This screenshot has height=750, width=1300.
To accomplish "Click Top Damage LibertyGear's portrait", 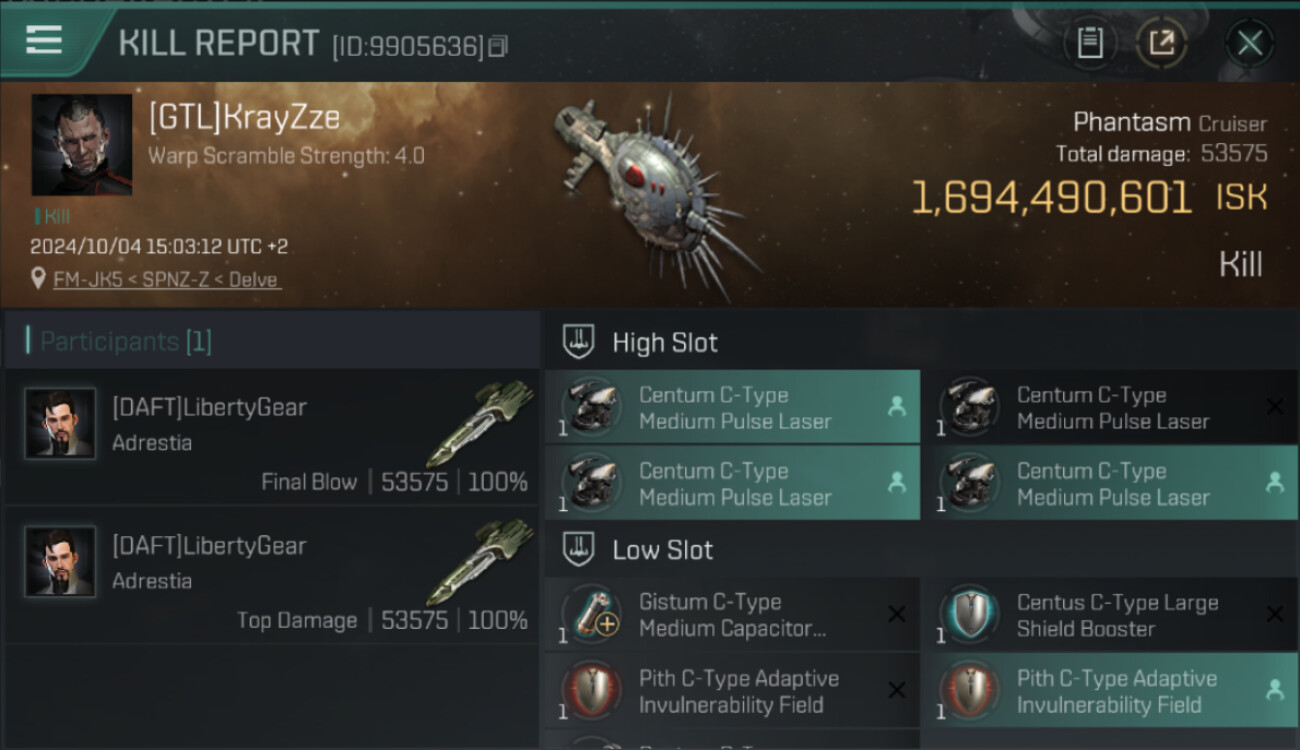I will pos(60,562).
